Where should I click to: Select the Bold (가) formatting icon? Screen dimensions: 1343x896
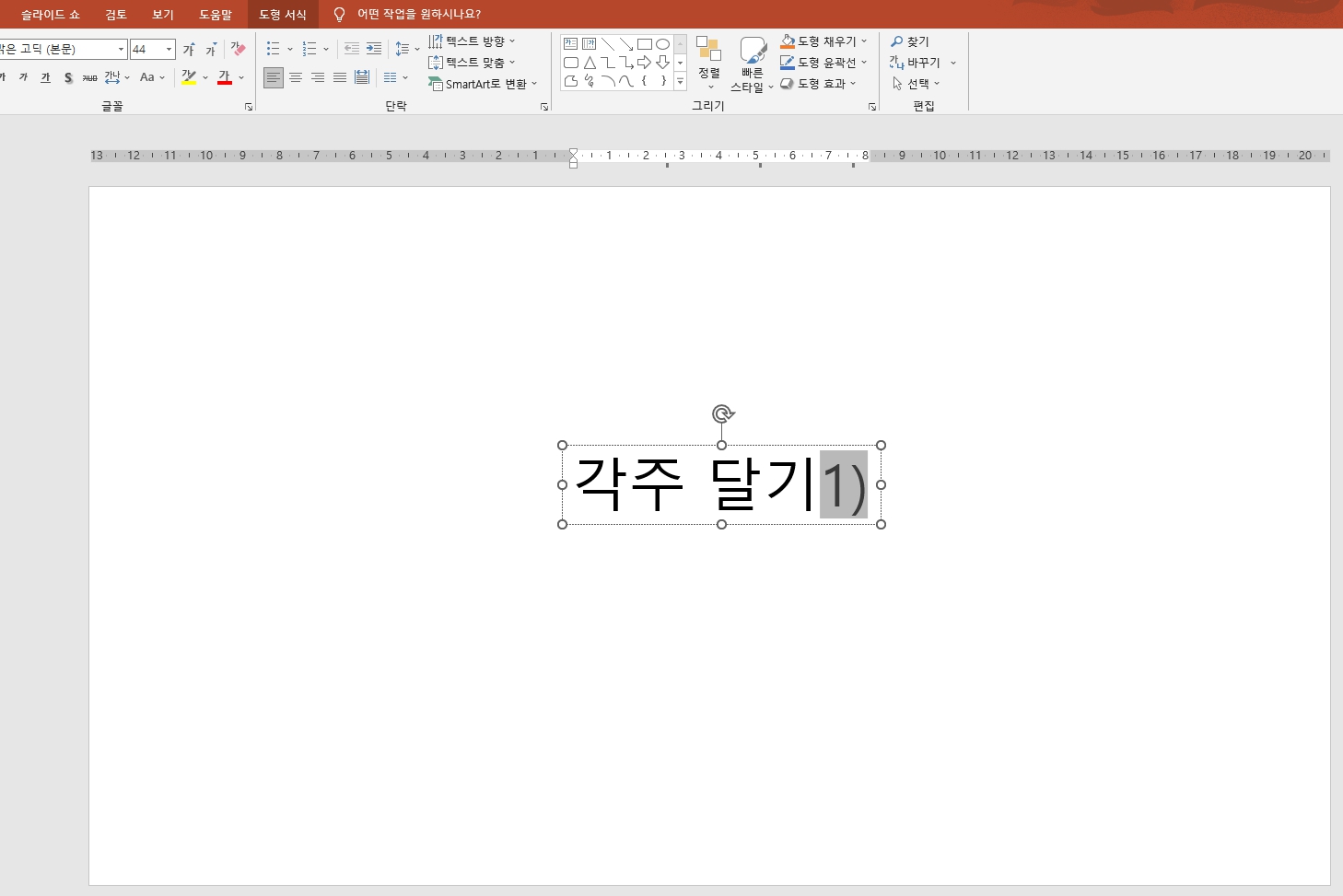tap(4, 77)
